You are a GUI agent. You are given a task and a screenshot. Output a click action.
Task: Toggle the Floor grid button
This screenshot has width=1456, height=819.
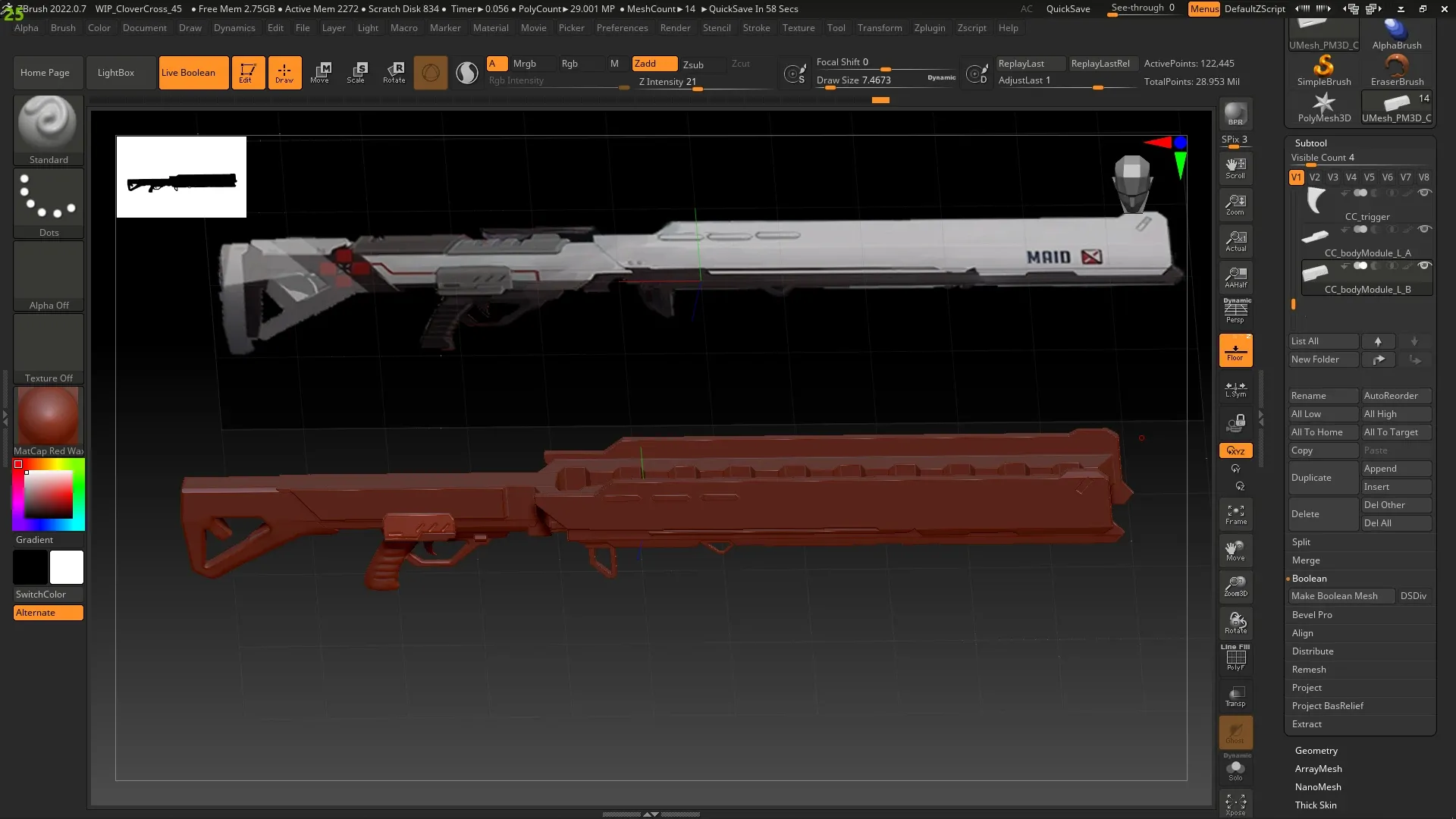point(1235,350)
